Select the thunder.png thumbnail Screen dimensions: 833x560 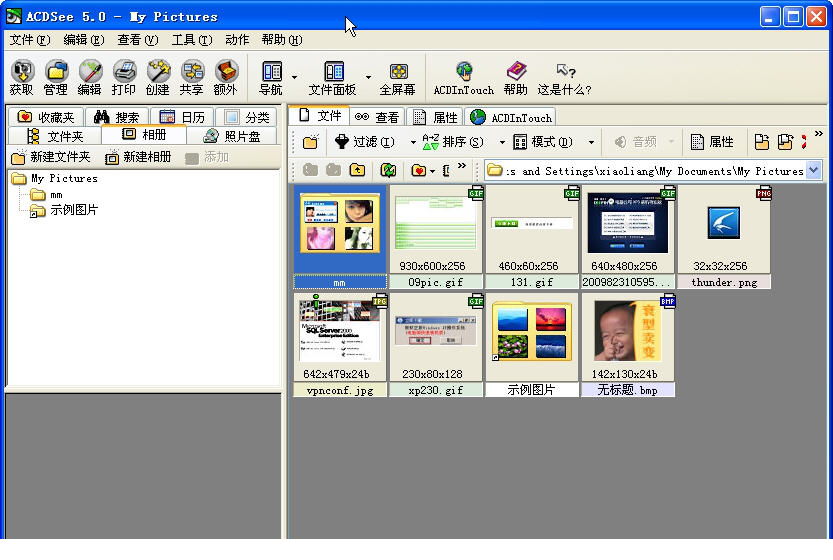(723, 237)
